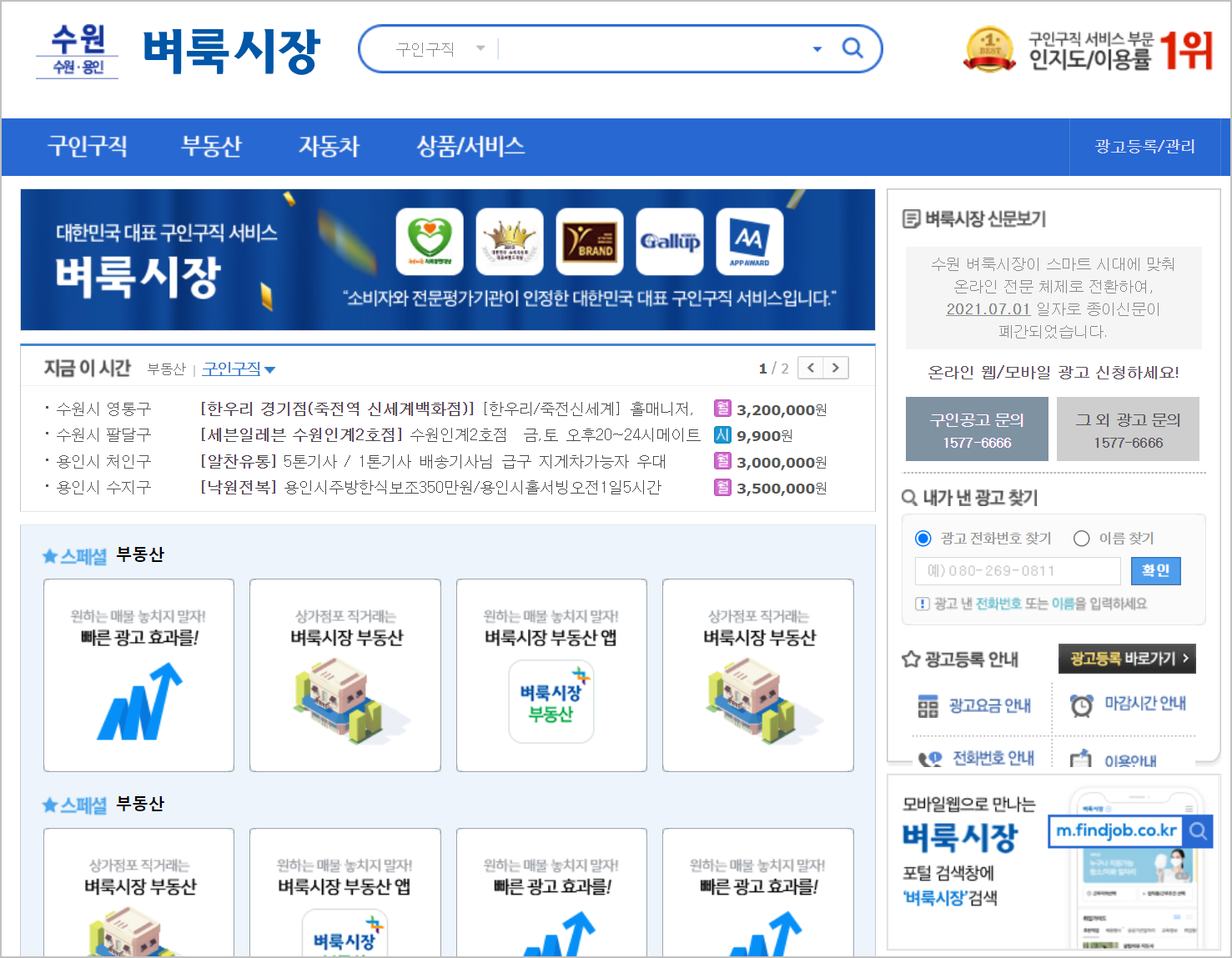Open the 낙원전복 용인시주방 listing

(x=430, y=488)
